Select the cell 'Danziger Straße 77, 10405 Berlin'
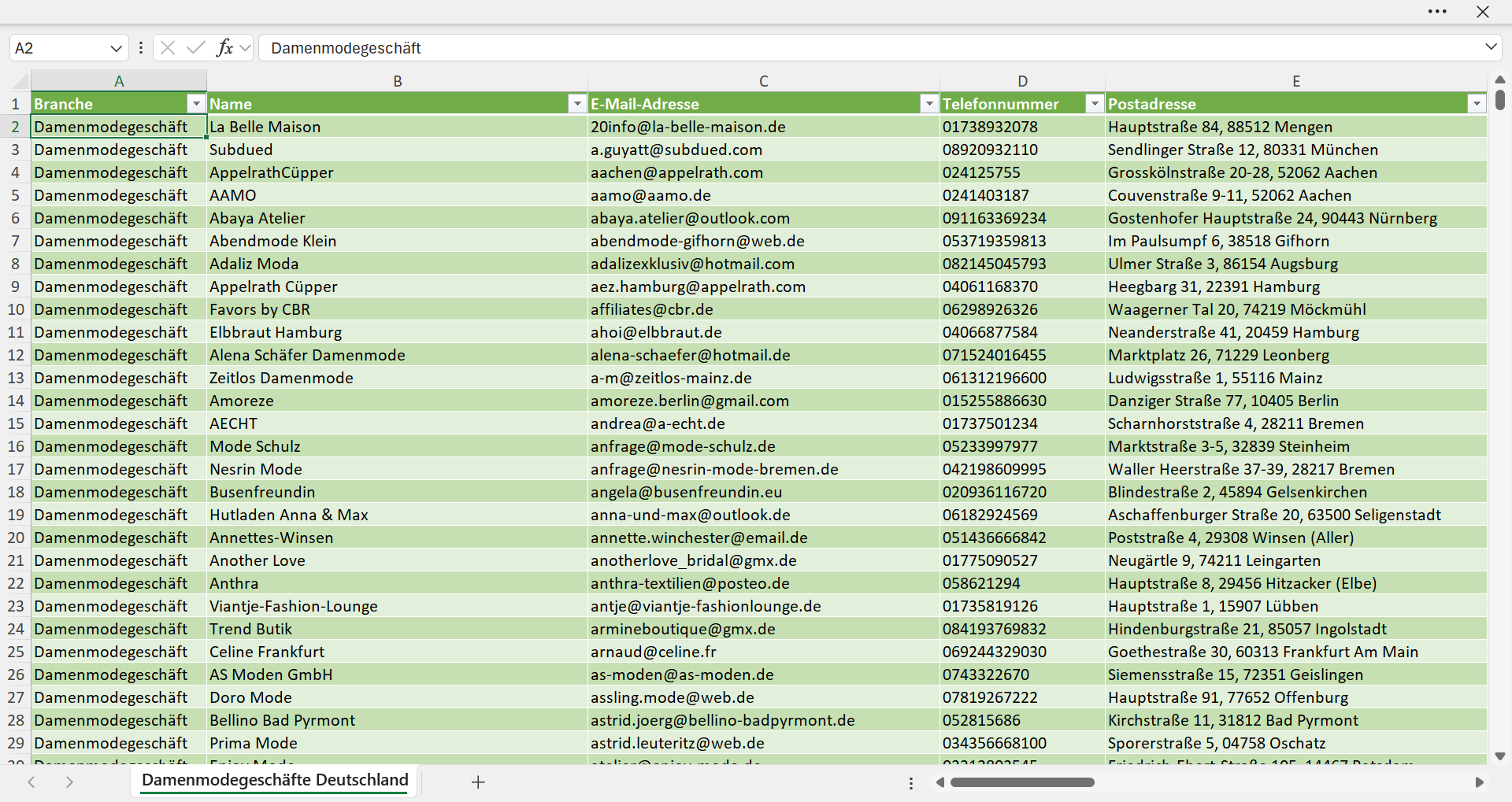The width and height of the screenshot is (1512, 802). pos(1296,401)
